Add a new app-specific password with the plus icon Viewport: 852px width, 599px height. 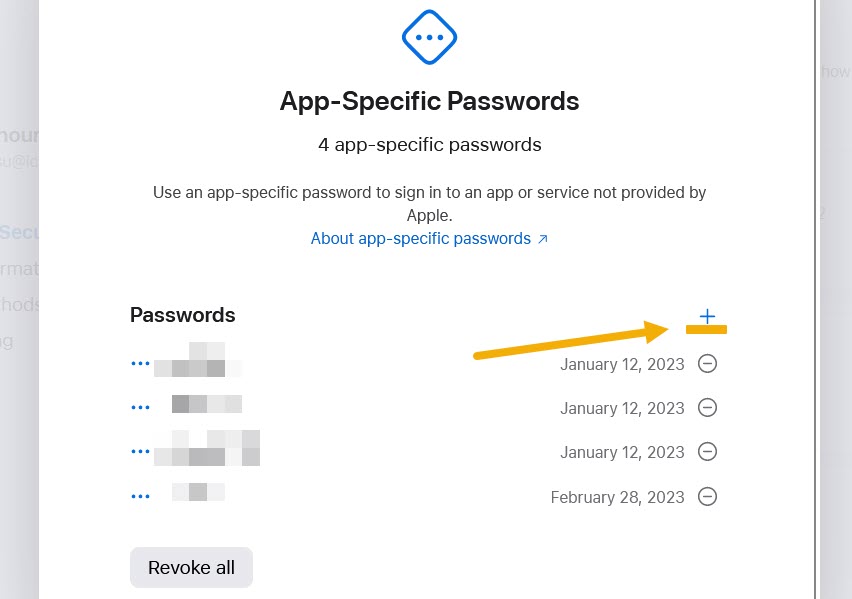(707, 316)
